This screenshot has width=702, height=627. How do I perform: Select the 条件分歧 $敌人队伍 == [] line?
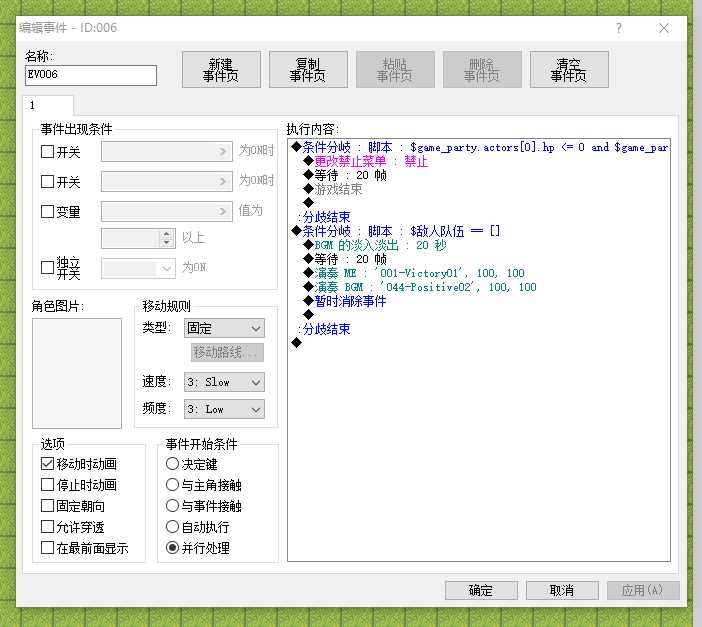click(x=395, y=231)
